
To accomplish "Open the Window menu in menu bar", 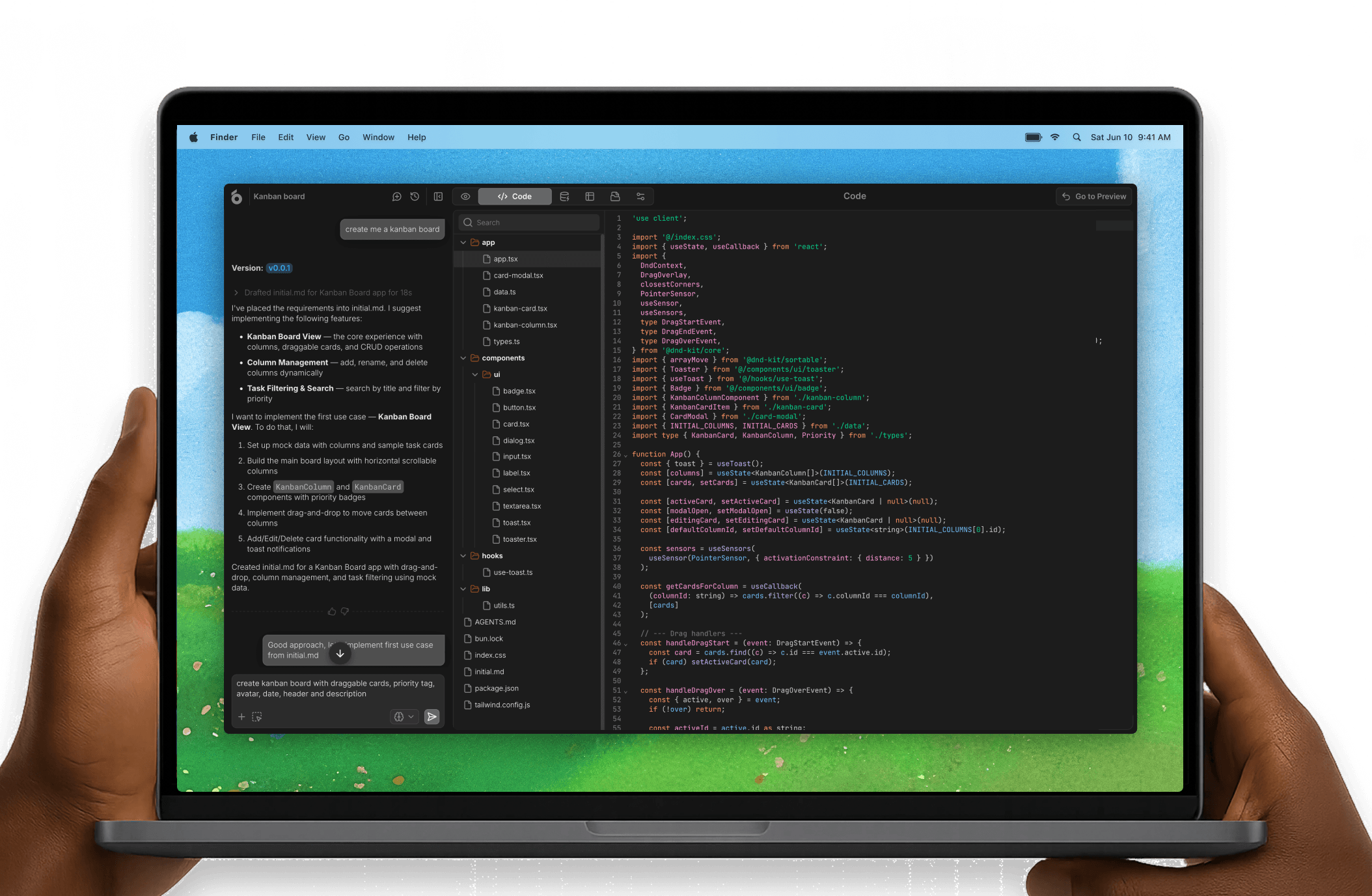I will [x=378, y=137].
